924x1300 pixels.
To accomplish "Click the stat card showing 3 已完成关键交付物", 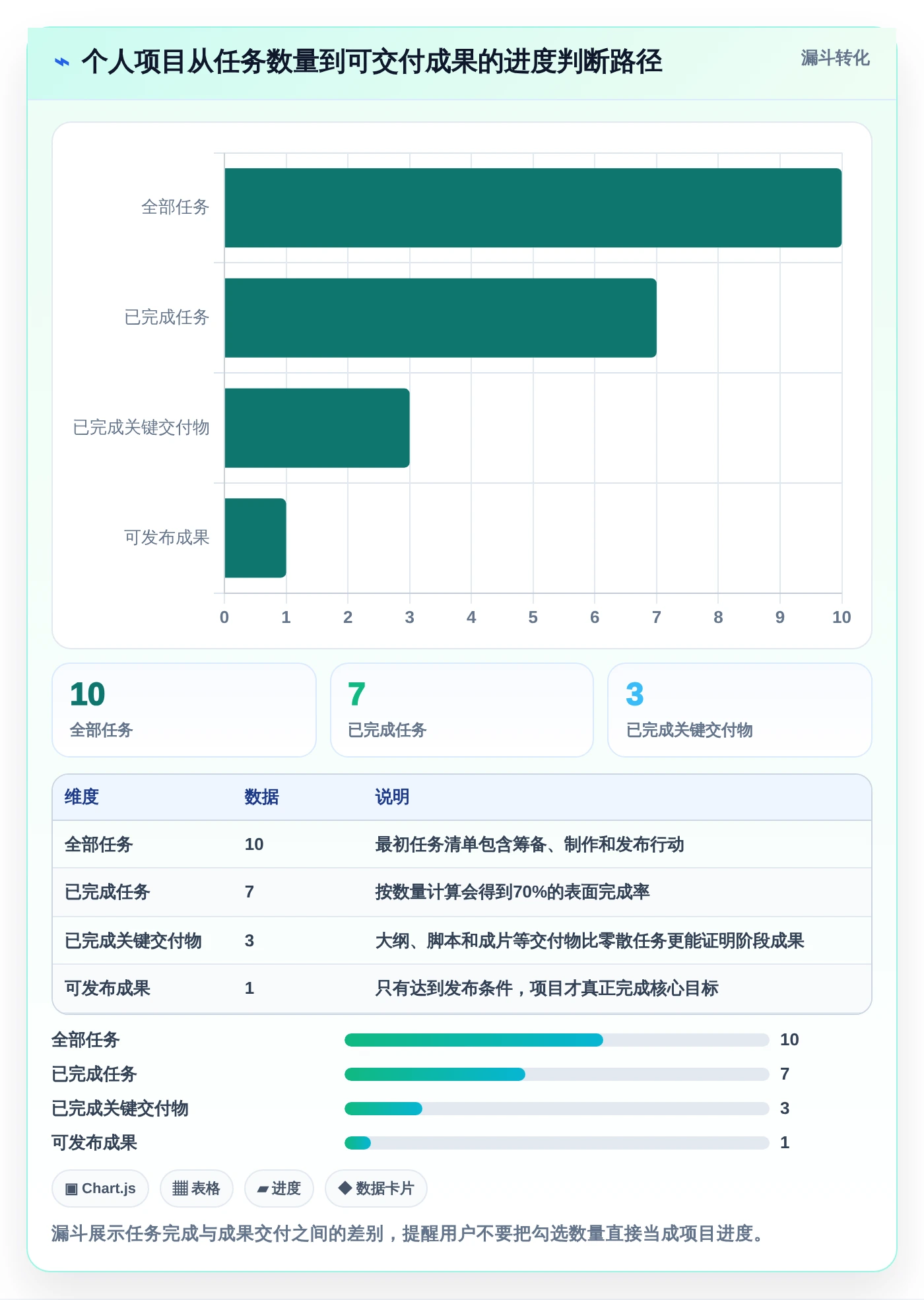I will (x=740, y=710).
